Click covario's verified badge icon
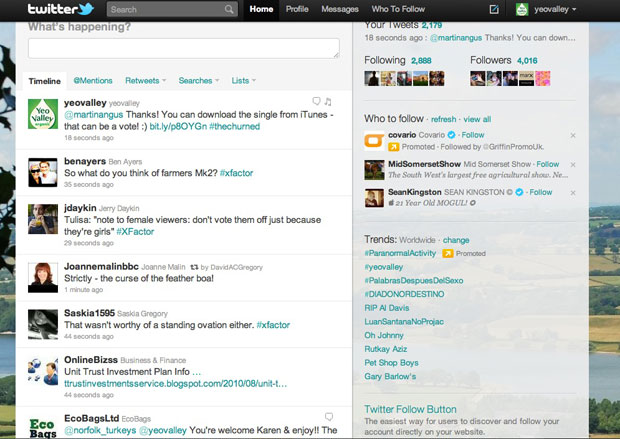 (x=451, y=135)
